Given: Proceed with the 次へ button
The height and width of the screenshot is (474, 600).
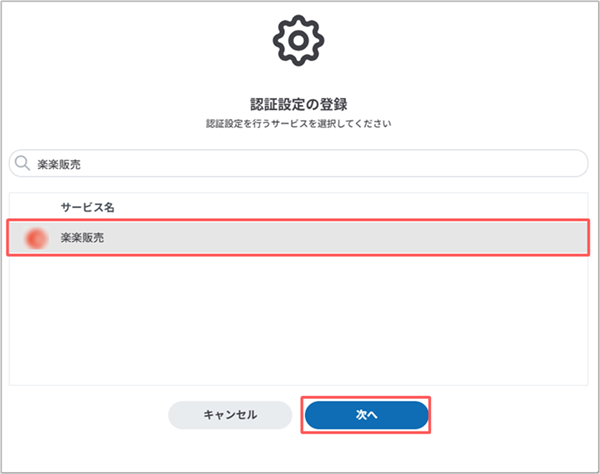Looking at the screenshot, I should 366,414.
